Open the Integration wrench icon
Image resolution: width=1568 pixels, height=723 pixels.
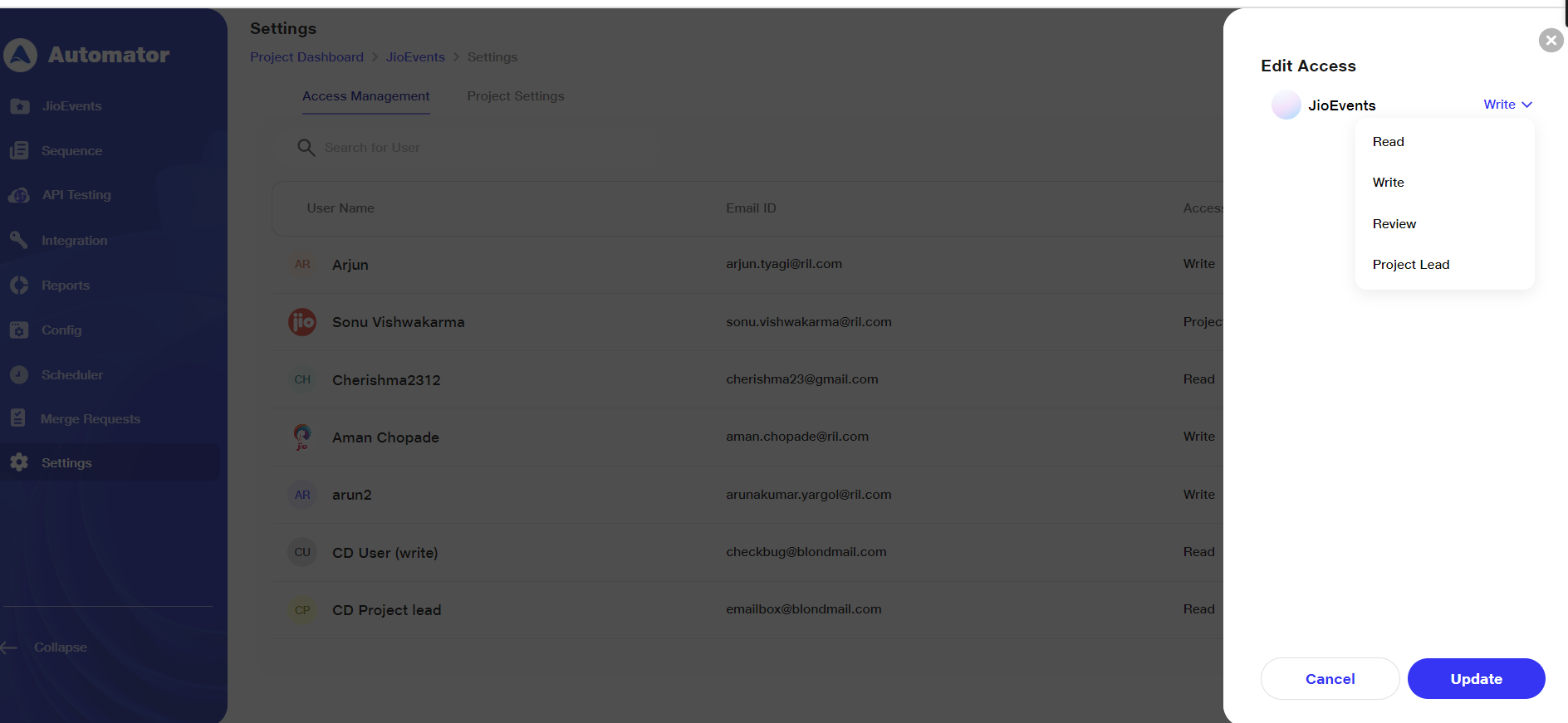coord(19,240)
